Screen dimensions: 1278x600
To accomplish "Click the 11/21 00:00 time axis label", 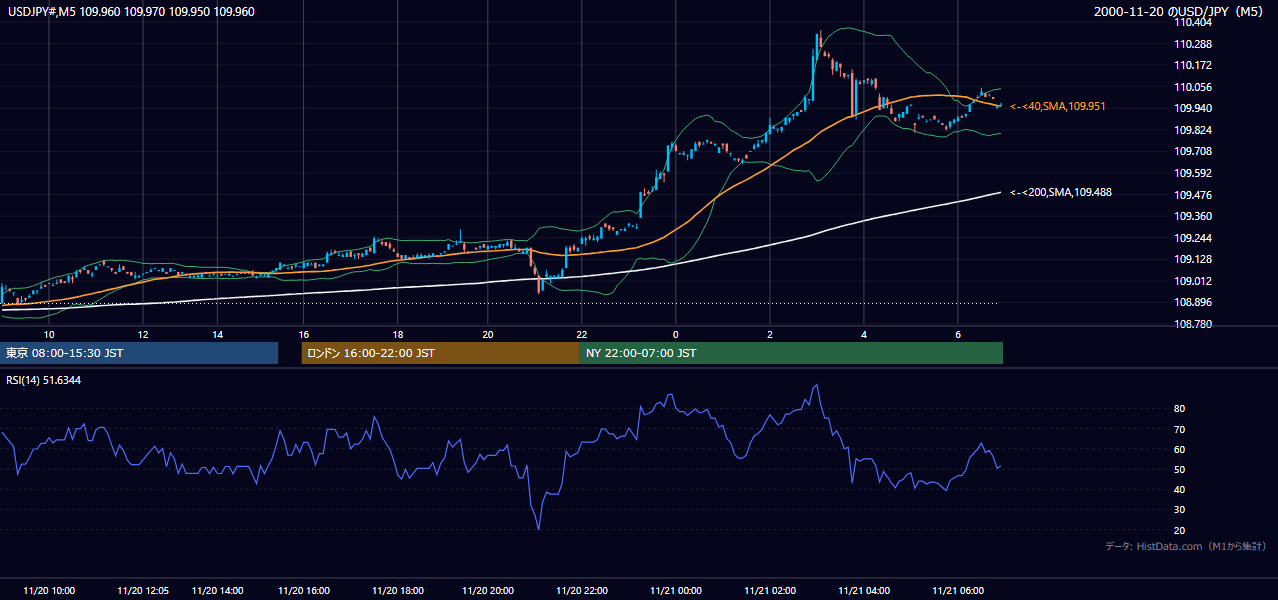I will (676, 590).
